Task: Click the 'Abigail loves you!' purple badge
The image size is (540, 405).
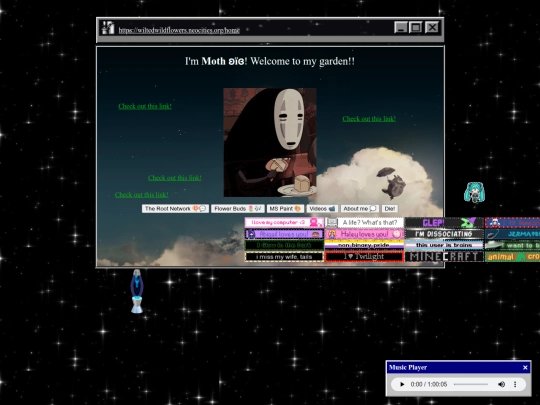Action: 284,234
